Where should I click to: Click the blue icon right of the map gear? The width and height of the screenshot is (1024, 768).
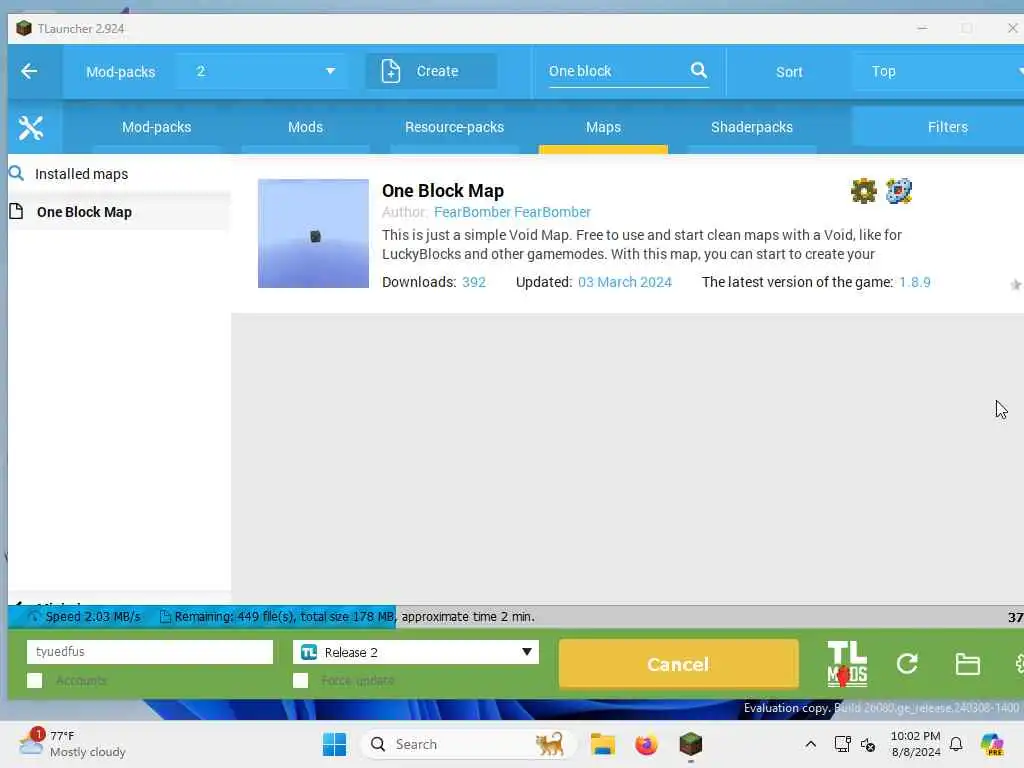click(899, 191)
